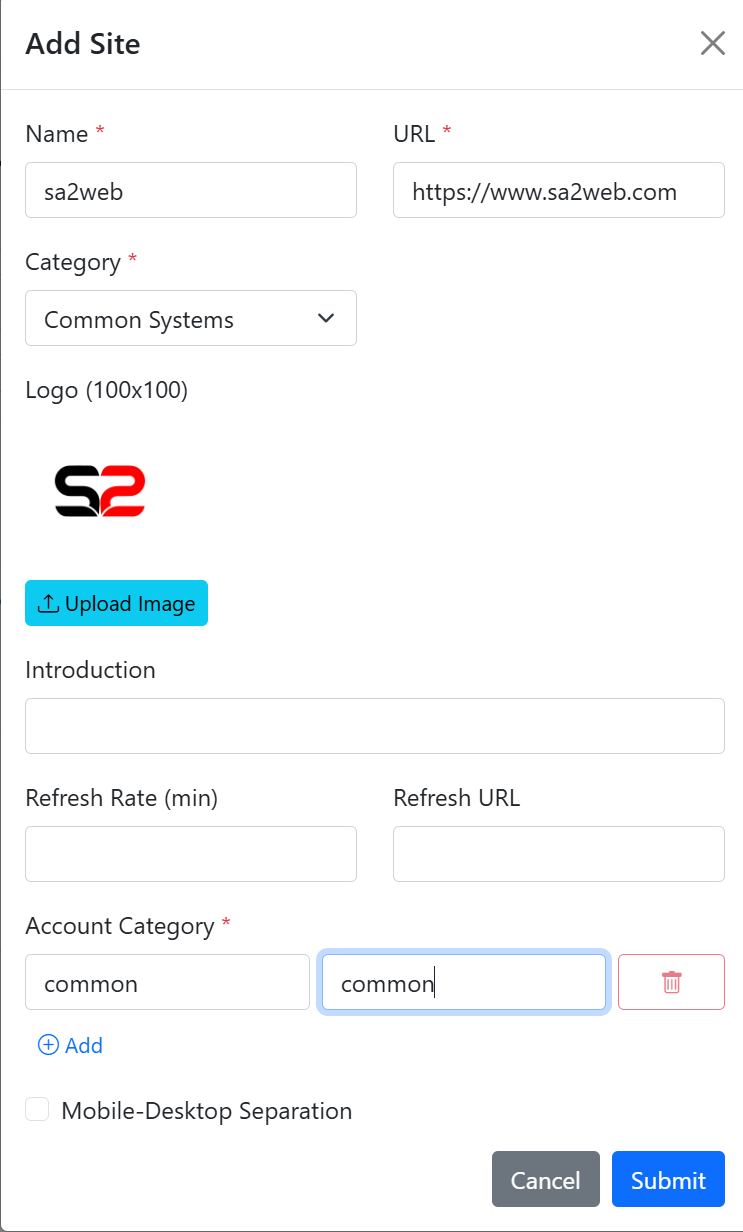Image resolution: width=743 pixels, height=1232 pixels.
Task: Focus the Refresh Rate (min) input
Action: pyautogui.click(x=191, y=854)
